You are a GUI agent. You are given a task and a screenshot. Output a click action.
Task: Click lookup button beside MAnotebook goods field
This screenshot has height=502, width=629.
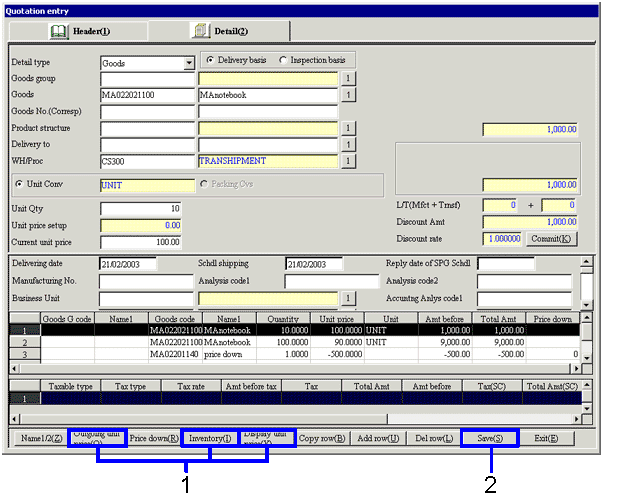pyautogui.click(x=349, y=95)
